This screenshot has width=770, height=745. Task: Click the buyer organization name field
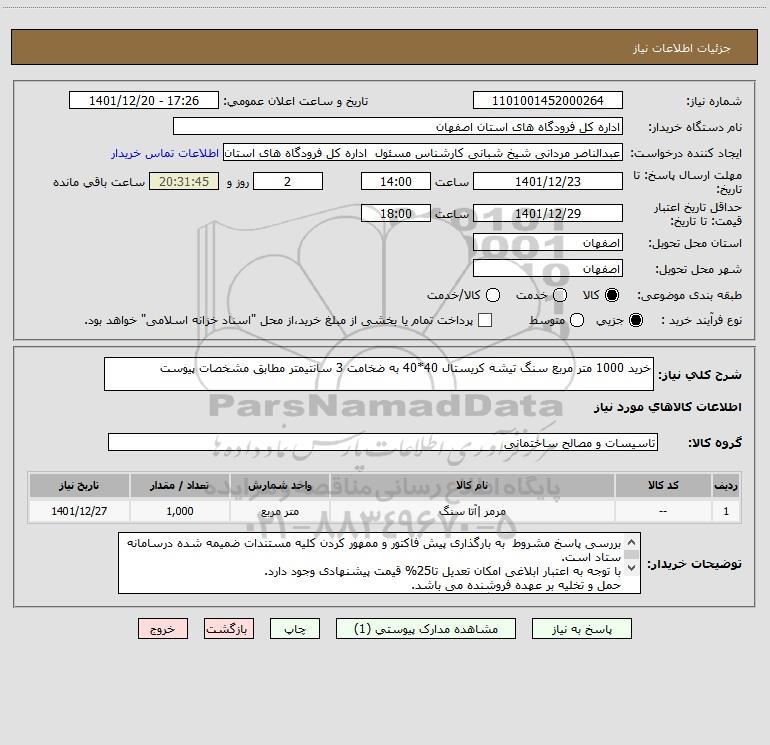pyautogui.click(x=398, y=127)
